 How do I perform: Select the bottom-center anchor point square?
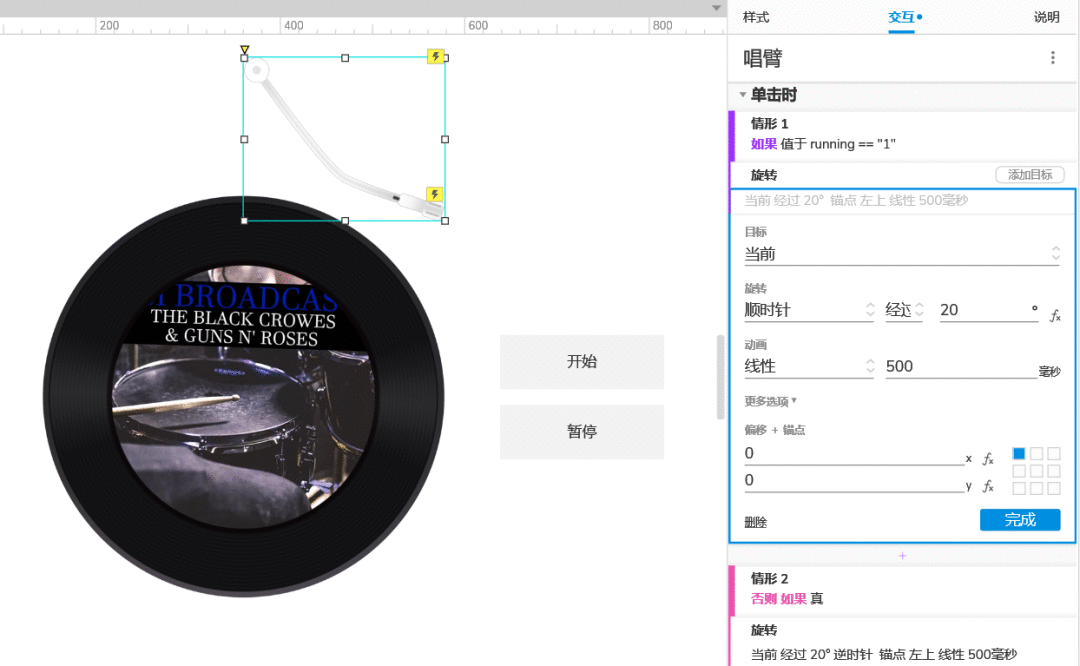point(1037,488)
